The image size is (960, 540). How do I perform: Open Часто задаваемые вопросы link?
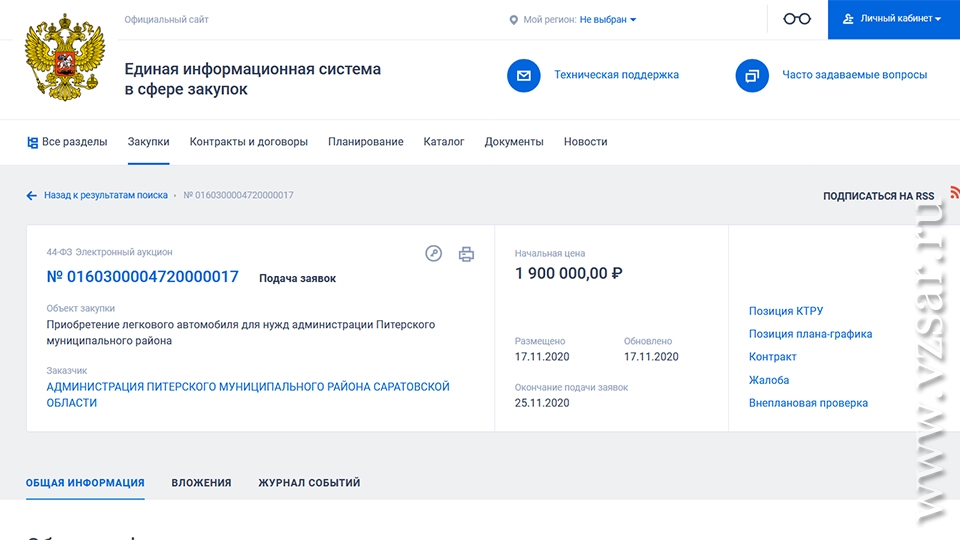[x=855, y=75]
